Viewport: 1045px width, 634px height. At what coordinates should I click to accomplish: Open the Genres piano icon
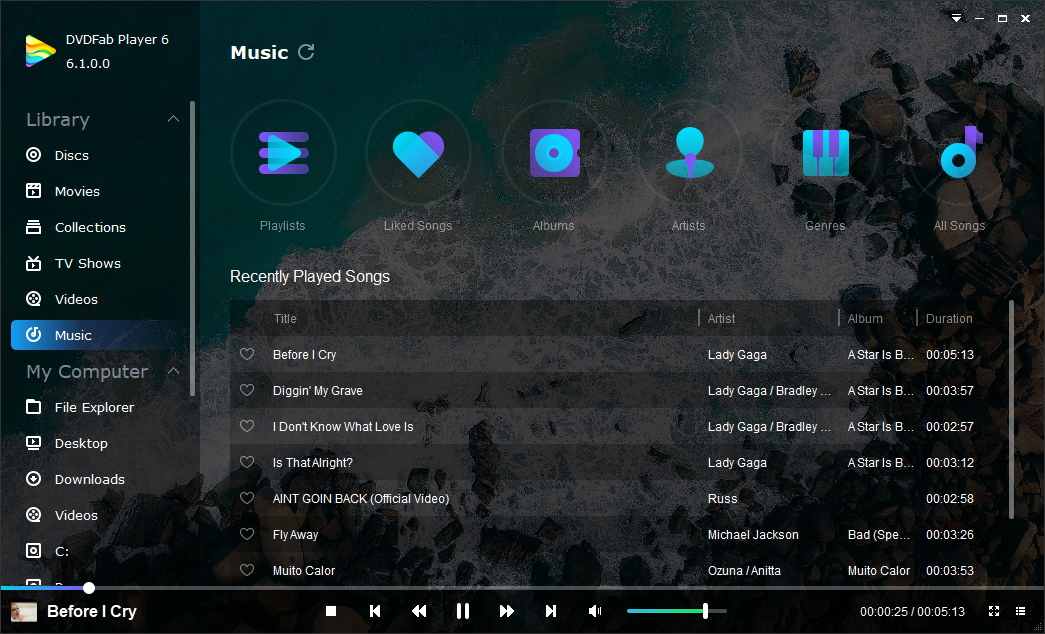click(825, 153)
